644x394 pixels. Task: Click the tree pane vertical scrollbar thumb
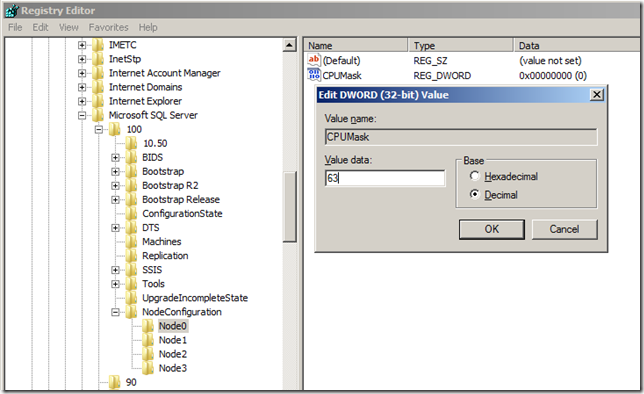[290, 206]
